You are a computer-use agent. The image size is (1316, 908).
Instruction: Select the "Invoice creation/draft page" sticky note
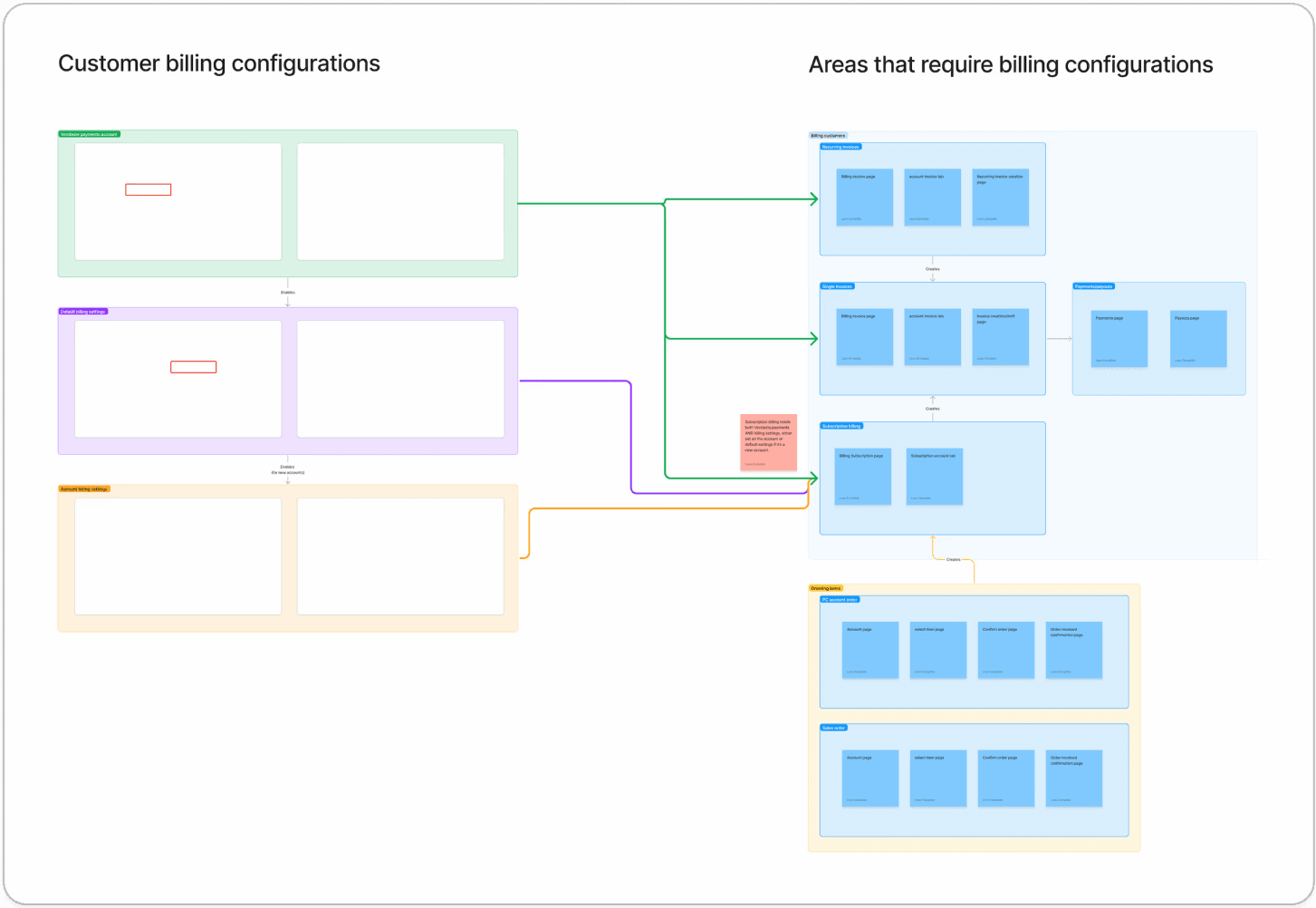[x=1001, y=337]
